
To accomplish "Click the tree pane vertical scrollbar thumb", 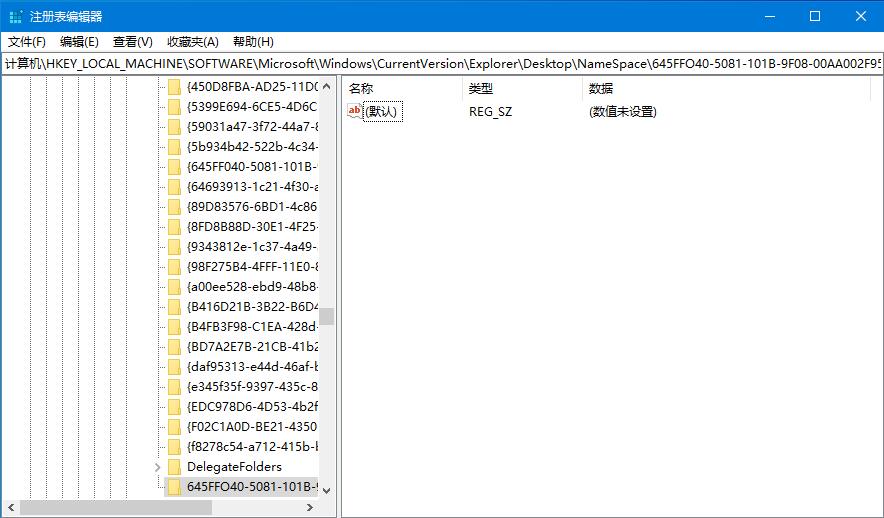I will [x=326, y=316].
